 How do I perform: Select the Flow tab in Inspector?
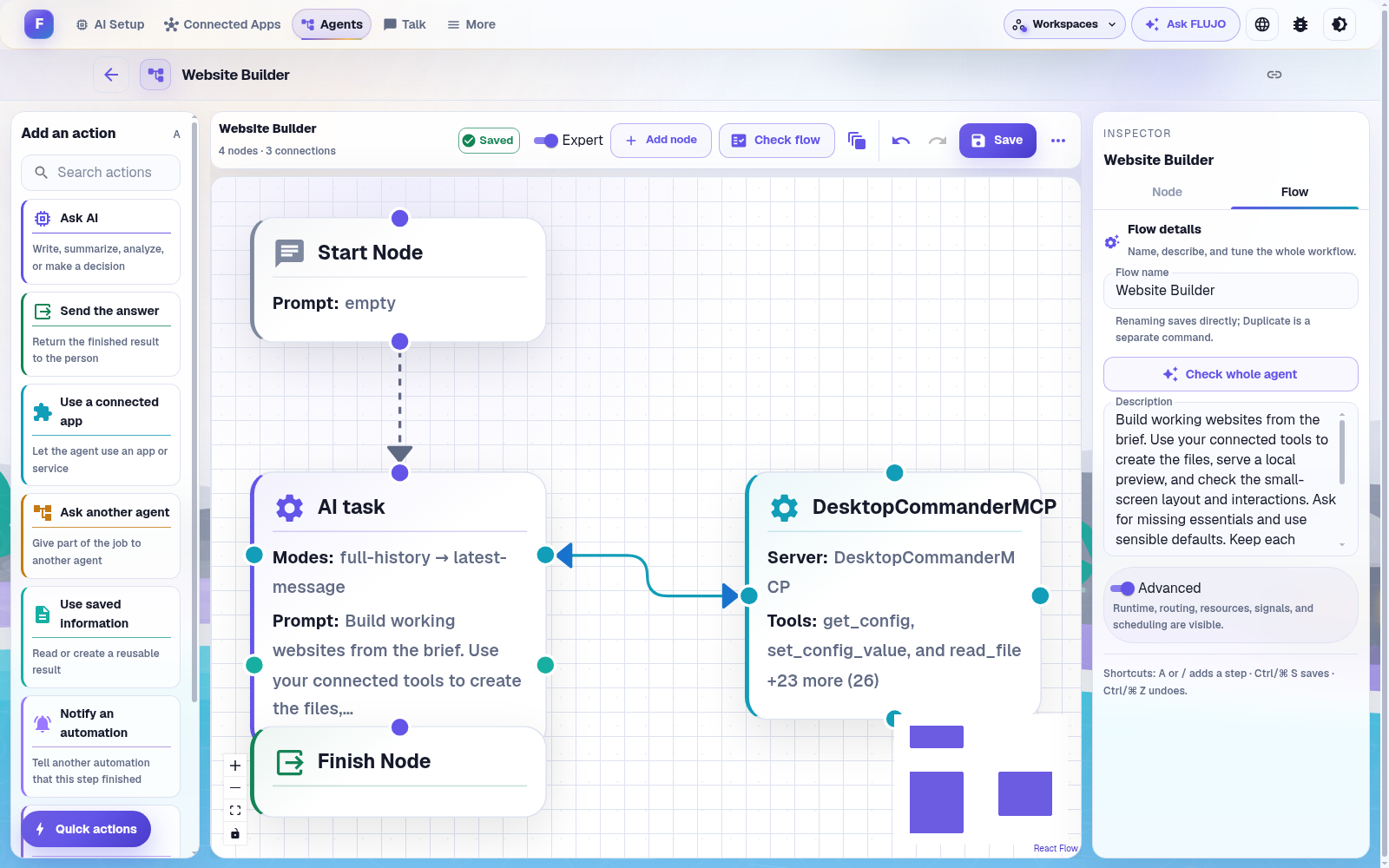click(1294, 192)
